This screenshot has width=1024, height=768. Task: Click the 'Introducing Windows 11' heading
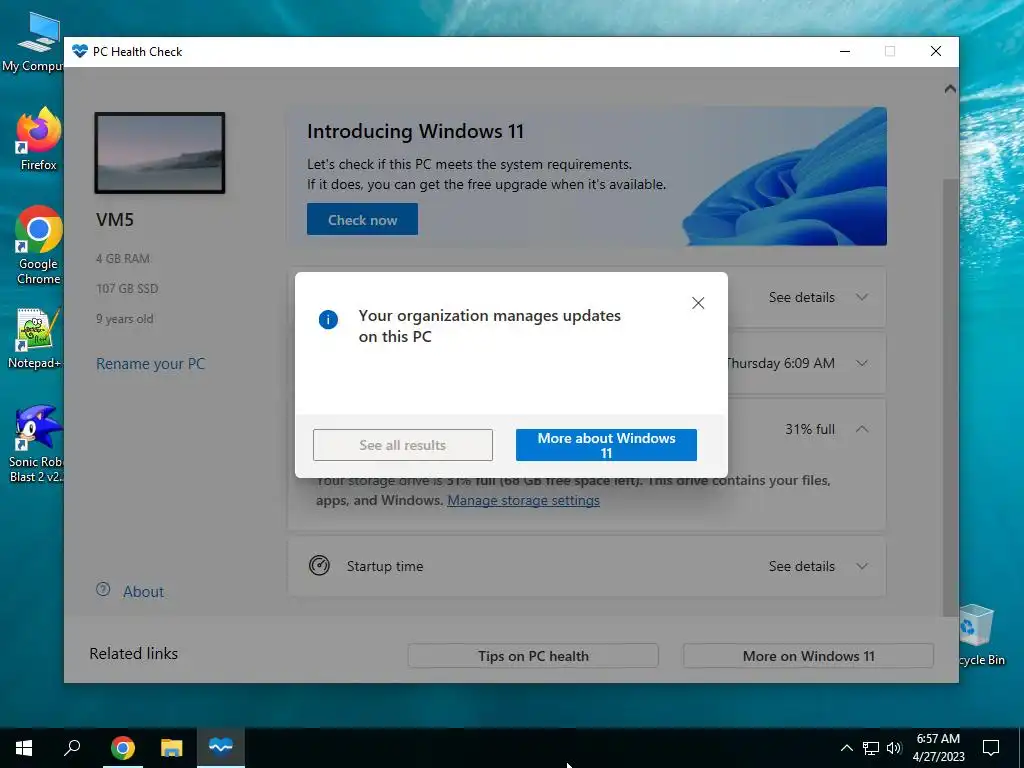415,131
